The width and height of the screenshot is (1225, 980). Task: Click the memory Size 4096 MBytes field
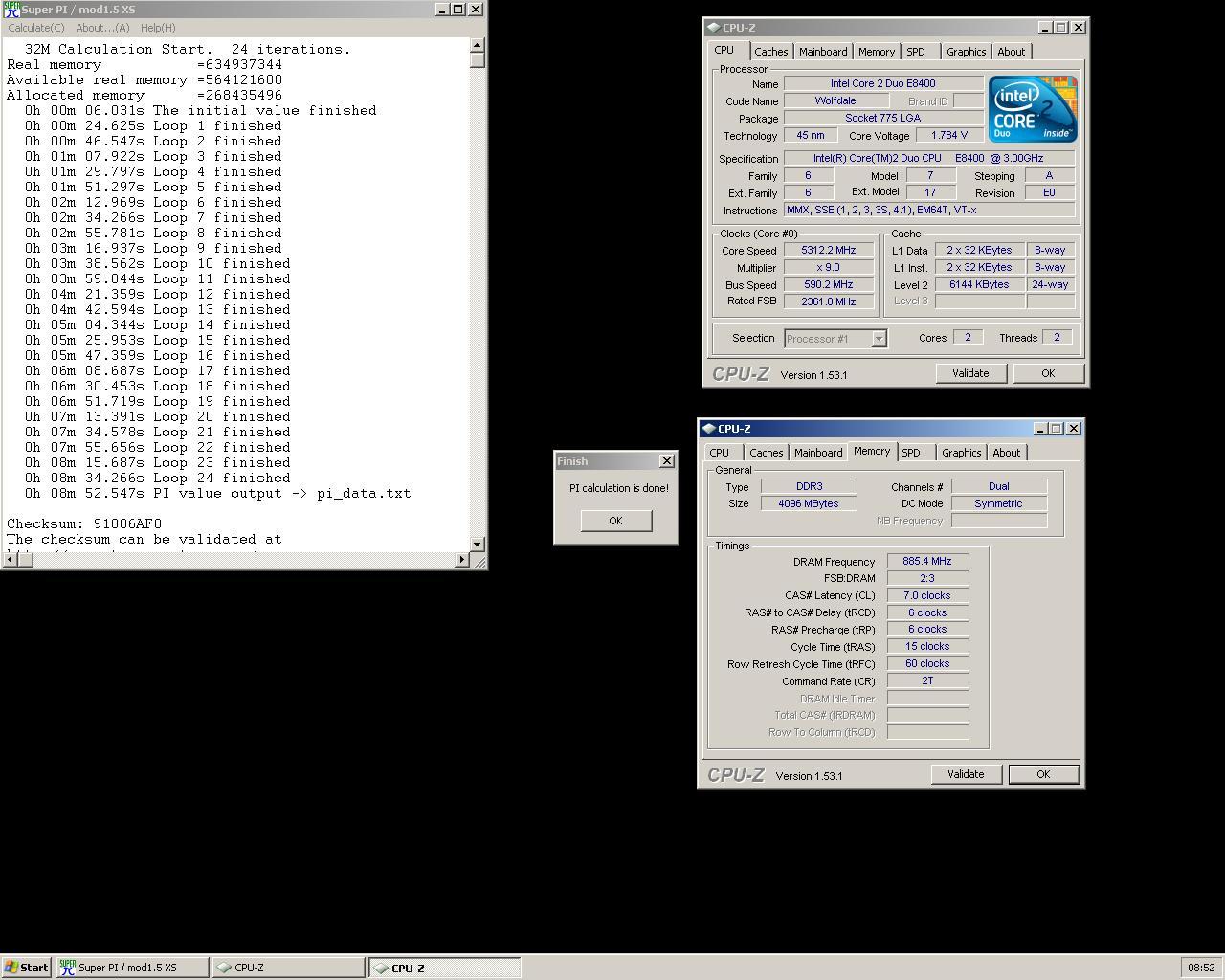click(x=809, y=503)
